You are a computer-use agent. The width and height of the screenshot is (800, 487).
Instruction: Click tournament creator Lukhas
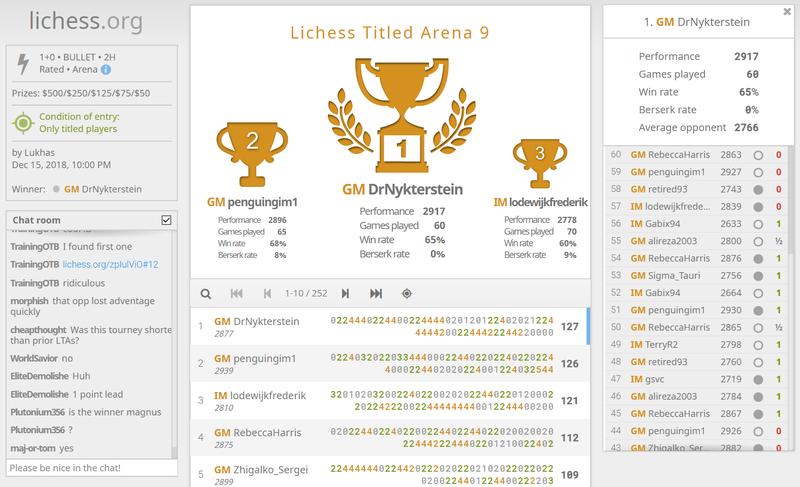coord(40,152)
